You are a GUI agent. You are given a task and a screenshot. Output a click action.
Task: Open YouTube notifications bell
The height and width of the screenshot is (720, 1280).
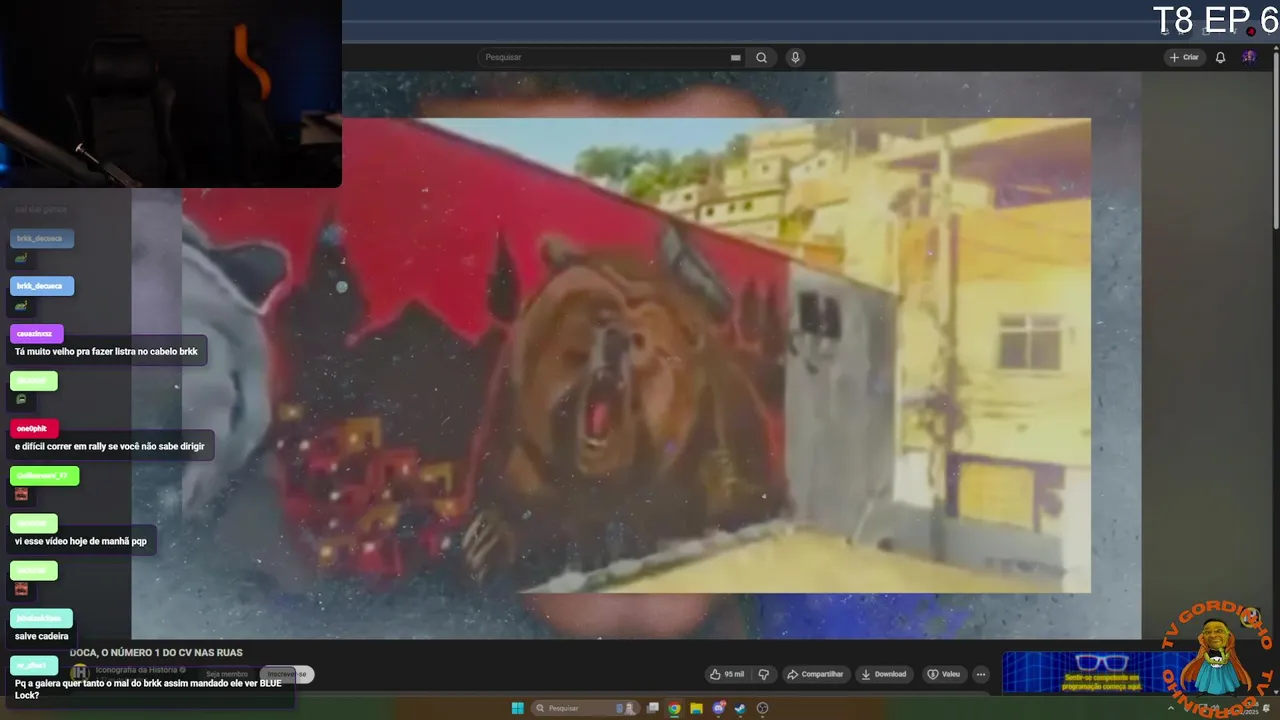1220,57
